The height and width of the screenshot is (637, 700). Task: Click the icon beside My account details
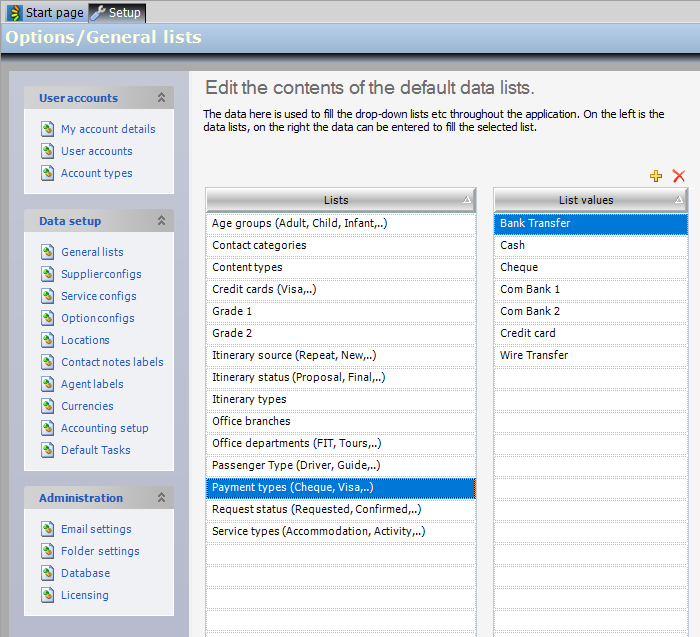point(48,129)
